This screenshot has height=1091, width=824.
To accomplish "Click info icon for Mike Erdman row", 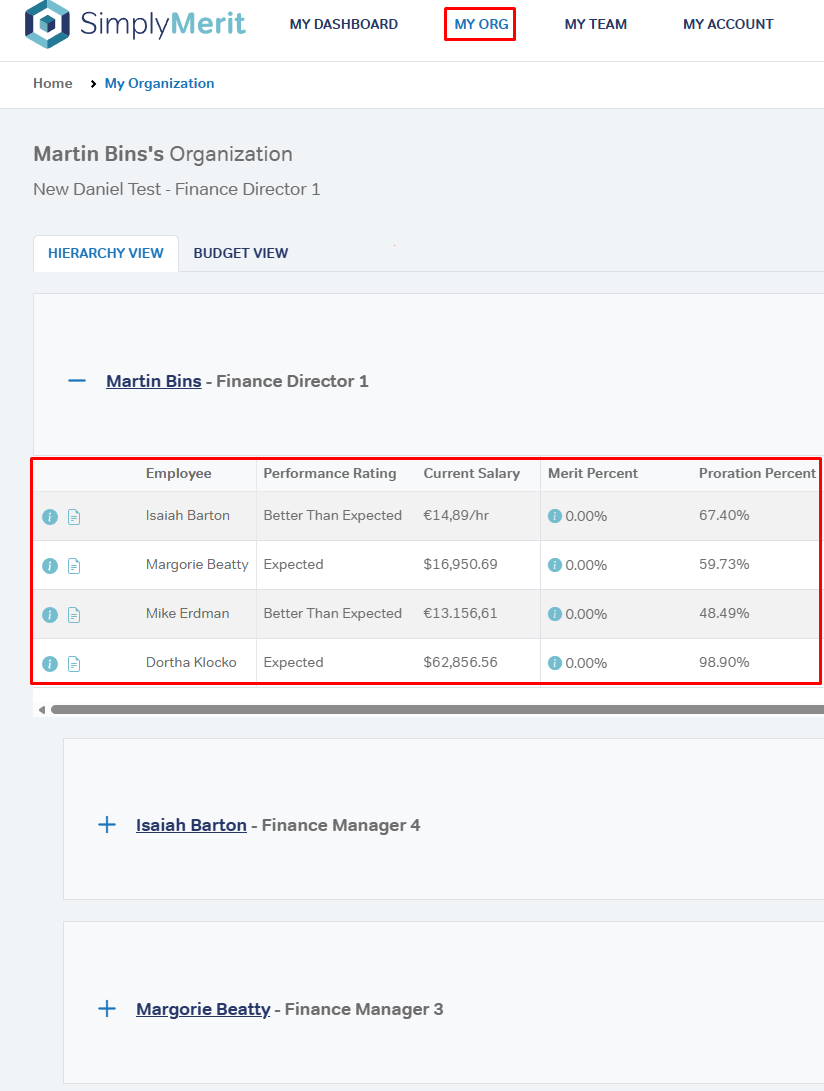I will click(50, 615).
